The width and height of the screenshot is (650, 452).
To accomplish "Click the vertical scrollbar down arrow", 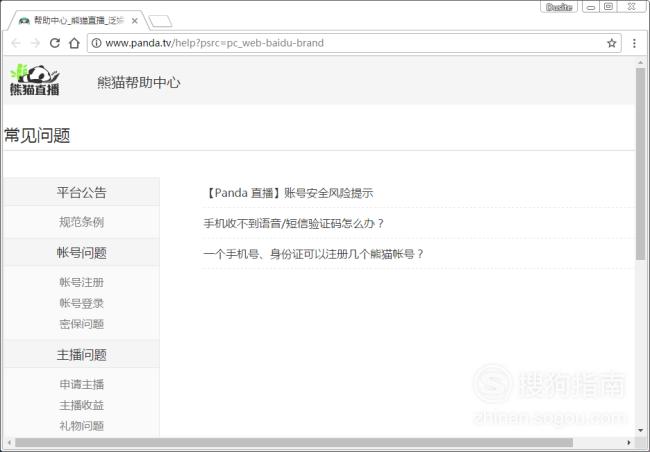I will point(640,431).
